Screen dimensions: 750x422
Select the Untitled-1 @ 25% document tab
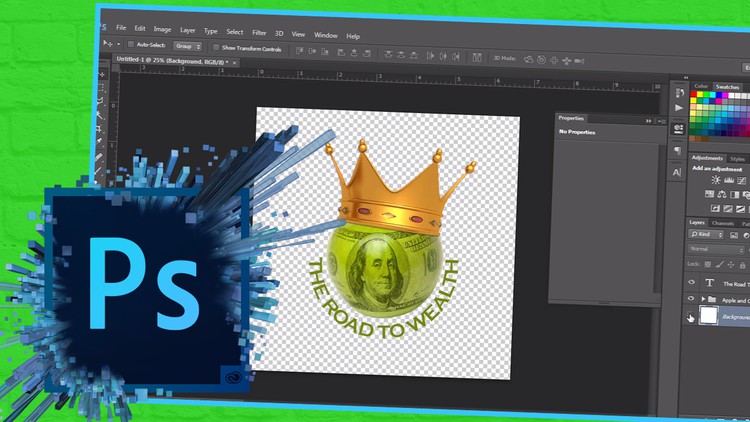pos(171,60)
